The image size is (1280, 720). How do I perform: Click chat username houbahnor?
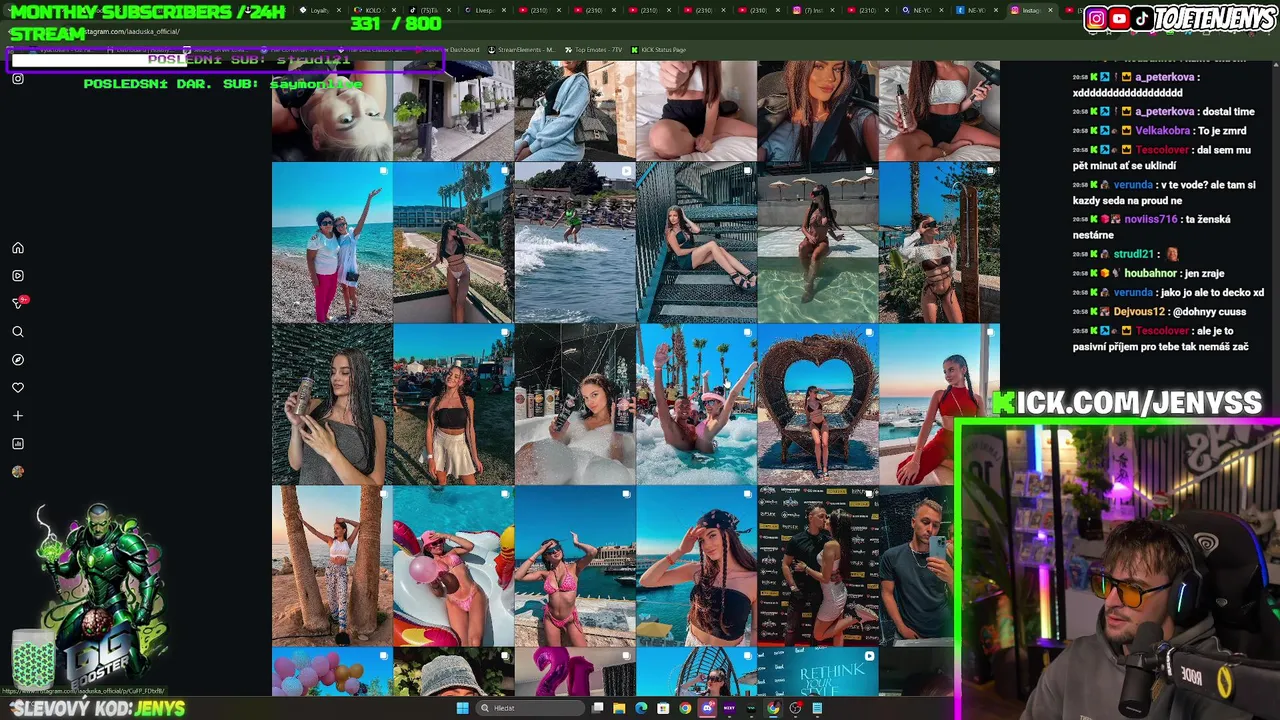point(1149,273)
